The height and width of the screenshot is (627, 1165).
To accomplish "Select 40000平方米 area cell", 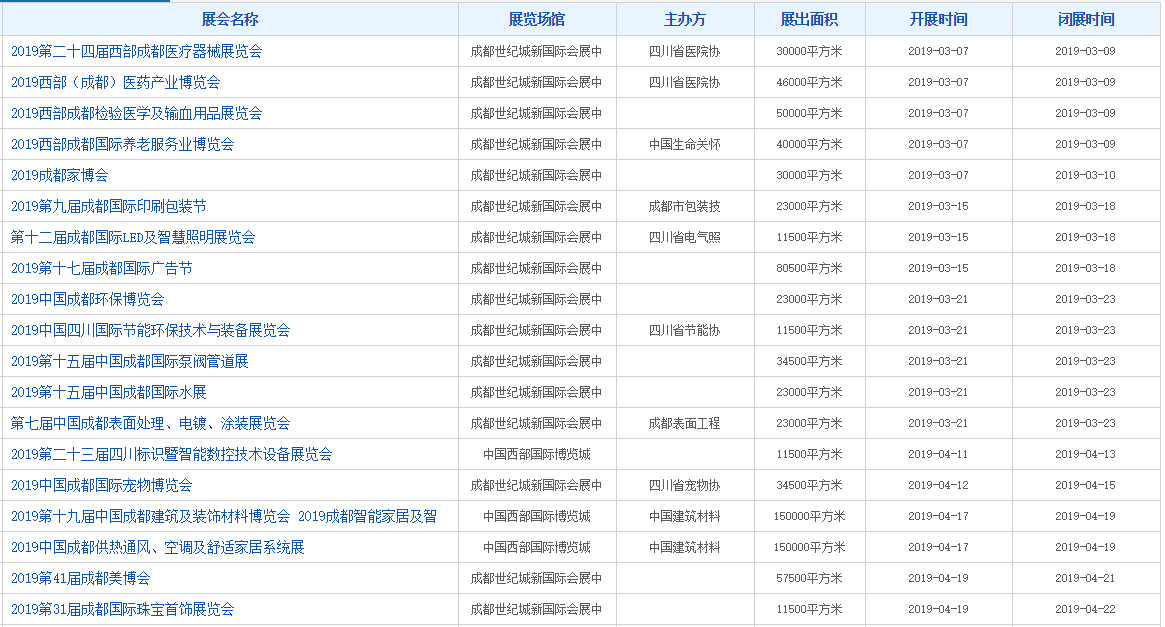I will tap(809, 144).
